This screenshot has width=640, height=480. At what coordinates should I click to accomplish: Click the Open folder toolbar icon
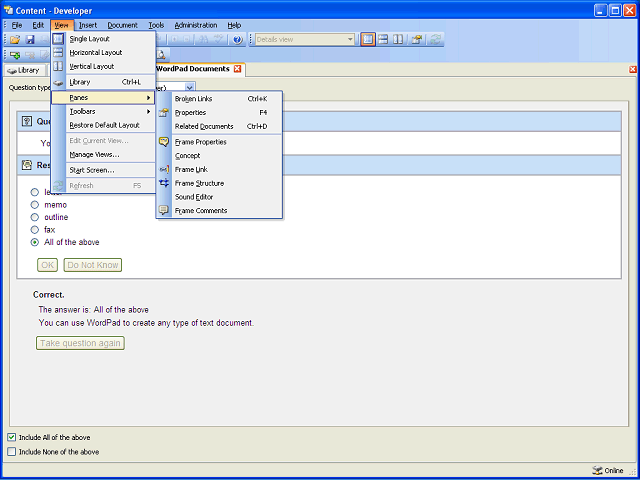coord(15,40)
